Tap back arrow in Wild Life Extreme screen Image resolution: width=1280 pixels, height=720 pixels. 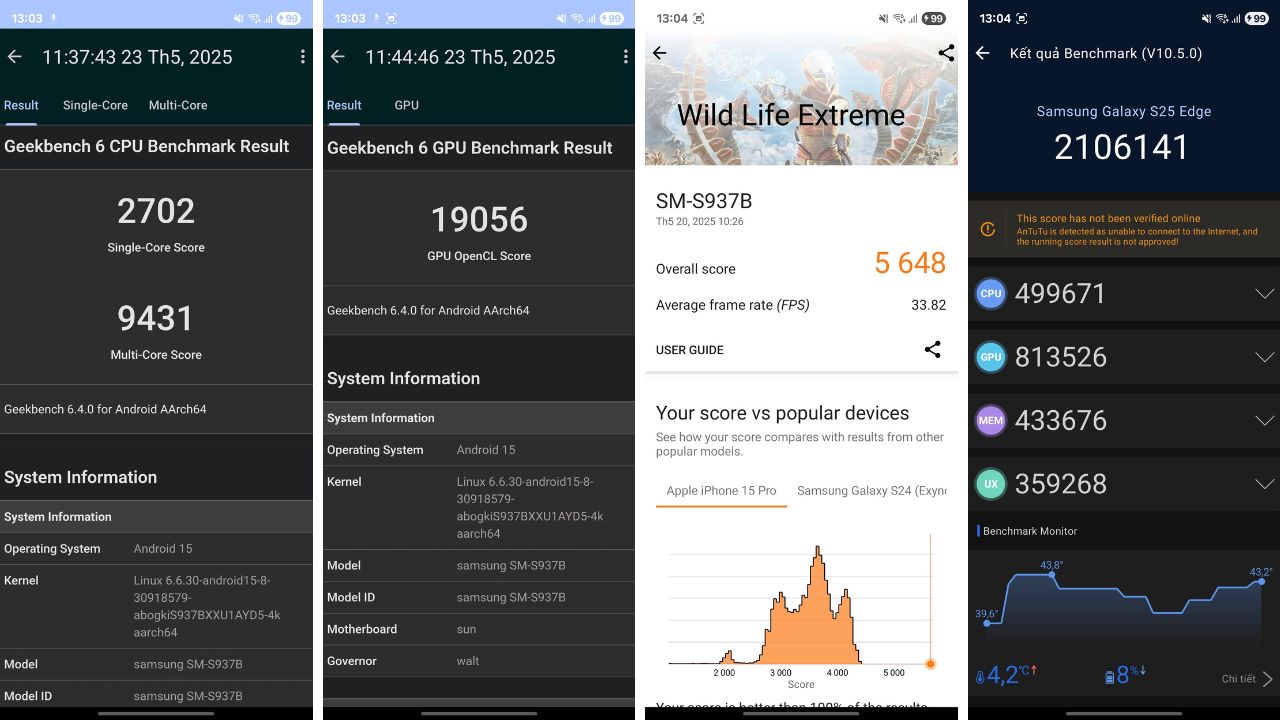[660, 53]
